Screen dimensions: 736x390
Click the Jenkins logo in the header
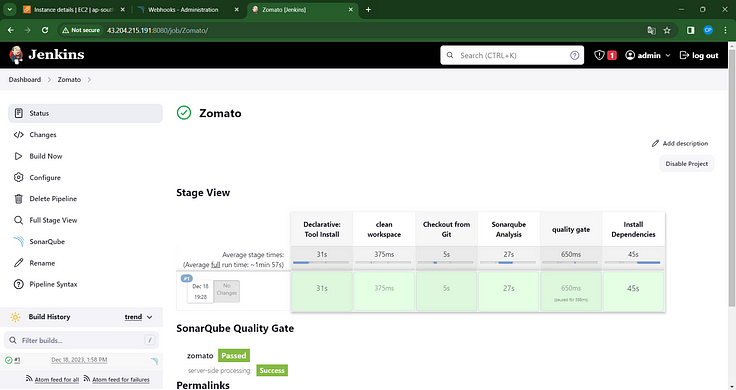coord(46,55)
